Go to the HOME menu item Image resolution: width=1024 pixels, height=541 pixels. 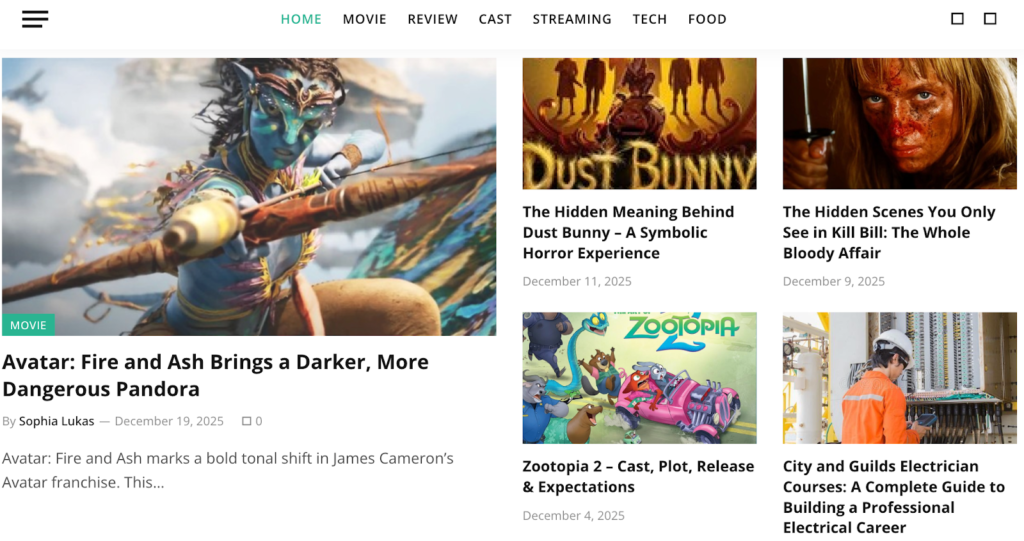coord(301,19)
